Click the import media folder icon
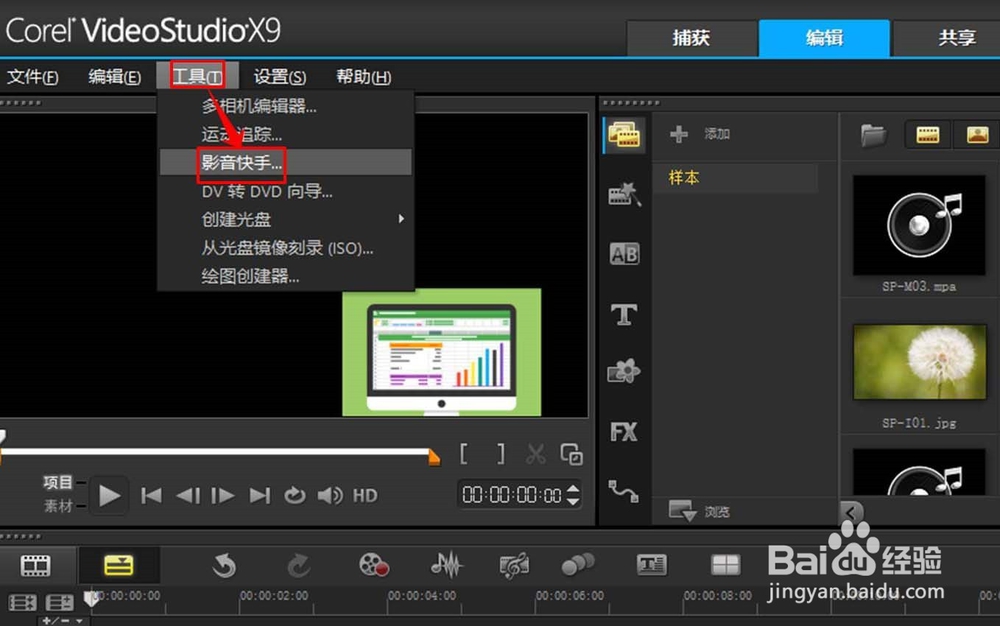The image size is (1000, 626). 873,135
